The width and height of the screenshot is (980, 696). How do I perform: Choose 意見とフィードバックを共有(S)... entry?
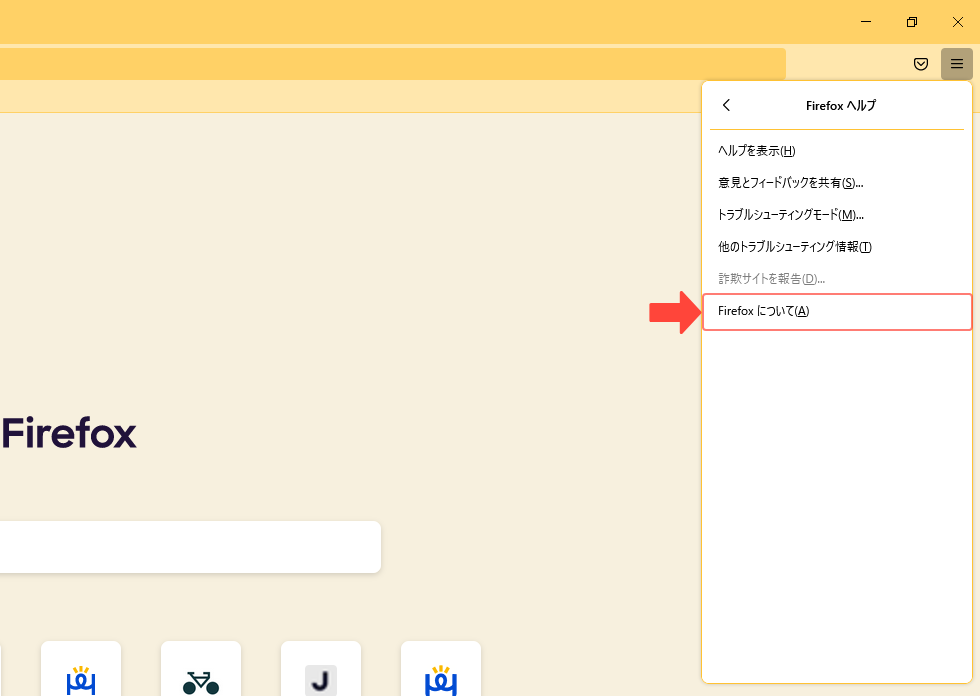click(837, 182)
